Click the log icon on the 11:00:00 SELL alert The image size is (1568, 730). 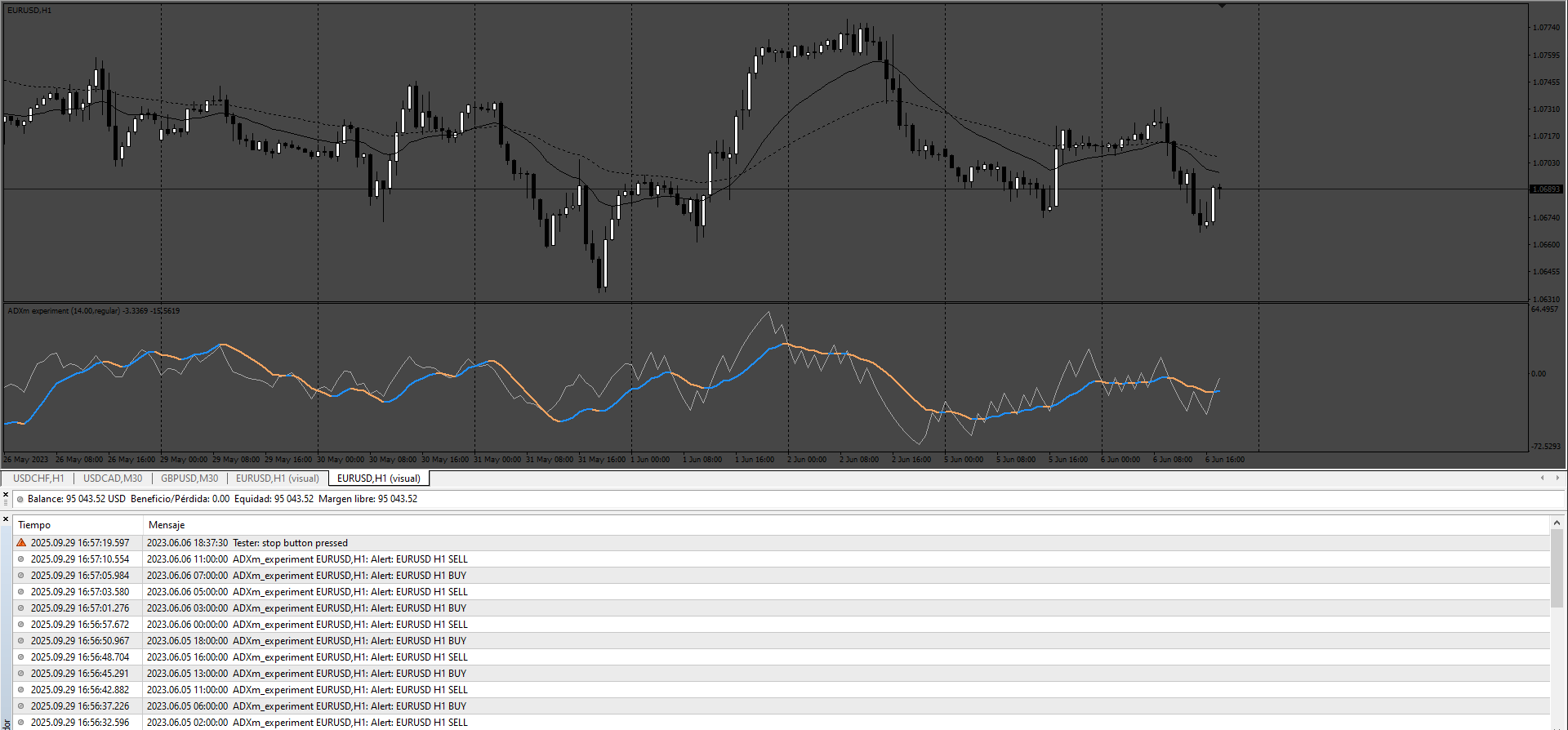[x=21, y=559]
